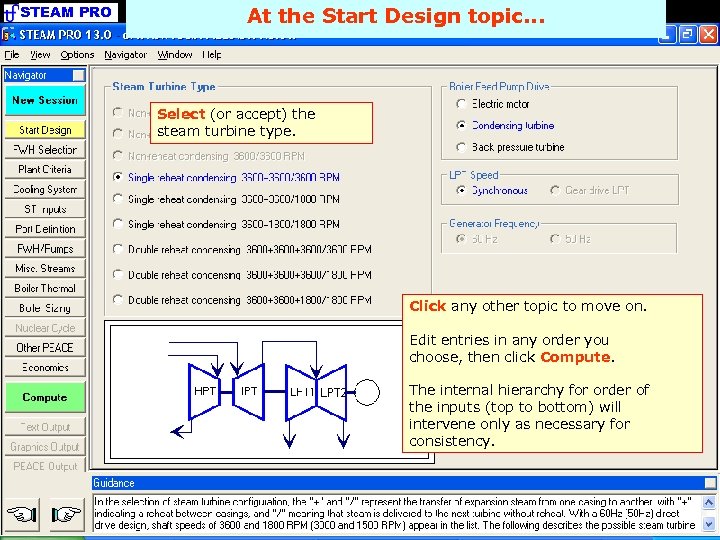
Task: Select Synchronous LPT speed option
Action: click(492, 190)
